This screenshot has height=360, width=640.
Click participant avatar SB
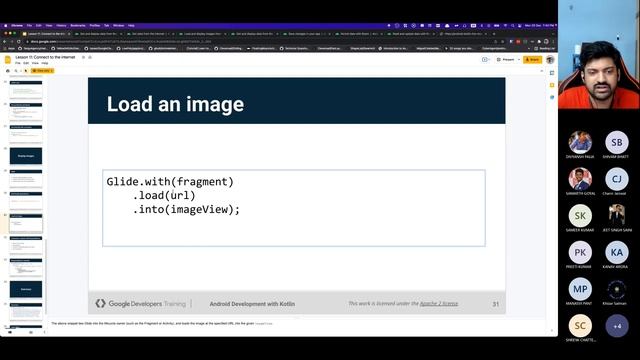point(617,142)
